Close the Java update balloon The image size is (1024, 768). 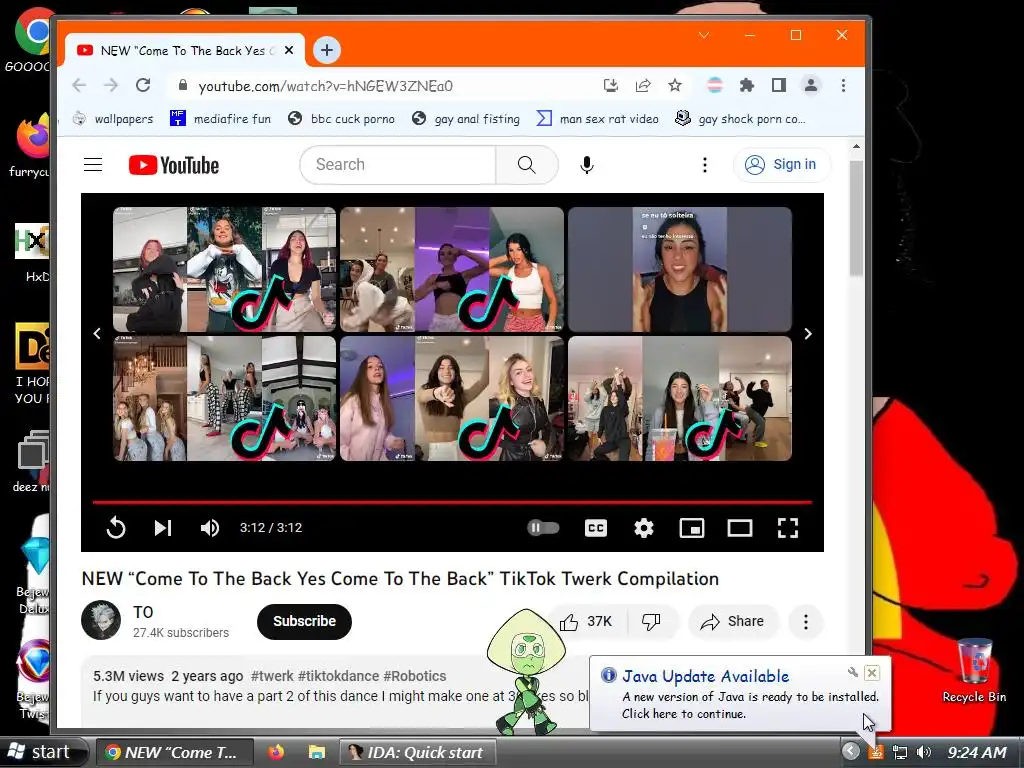pos(872,673)
